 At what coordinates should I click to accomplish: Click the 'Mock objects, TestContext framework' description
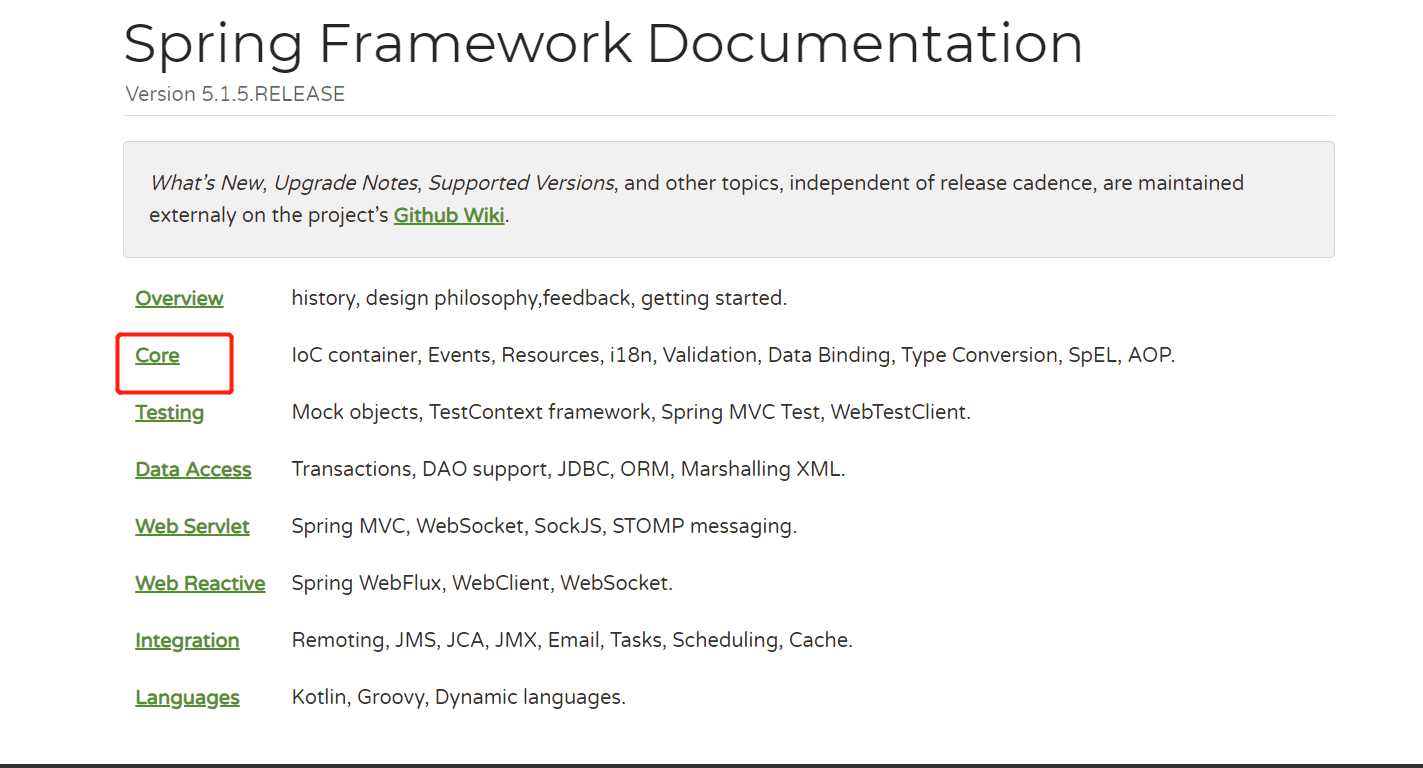pos(631,412)
